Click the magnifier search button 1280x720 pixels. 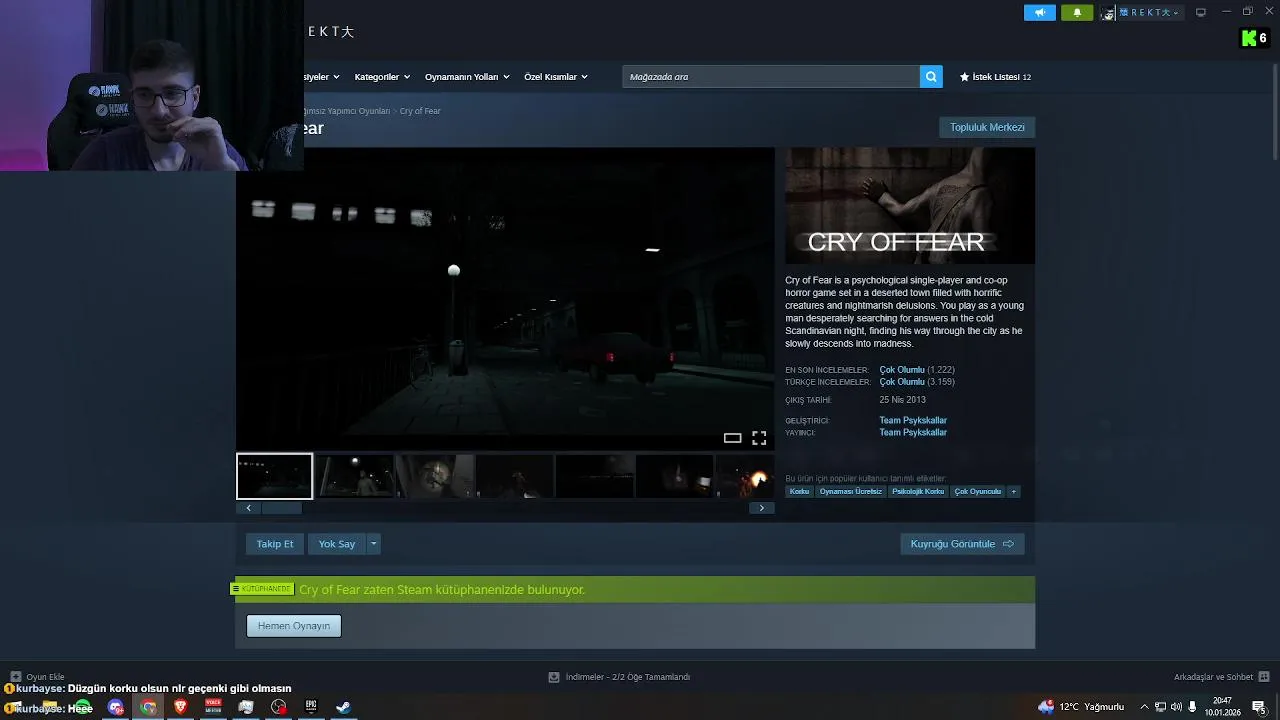point(931,77)
